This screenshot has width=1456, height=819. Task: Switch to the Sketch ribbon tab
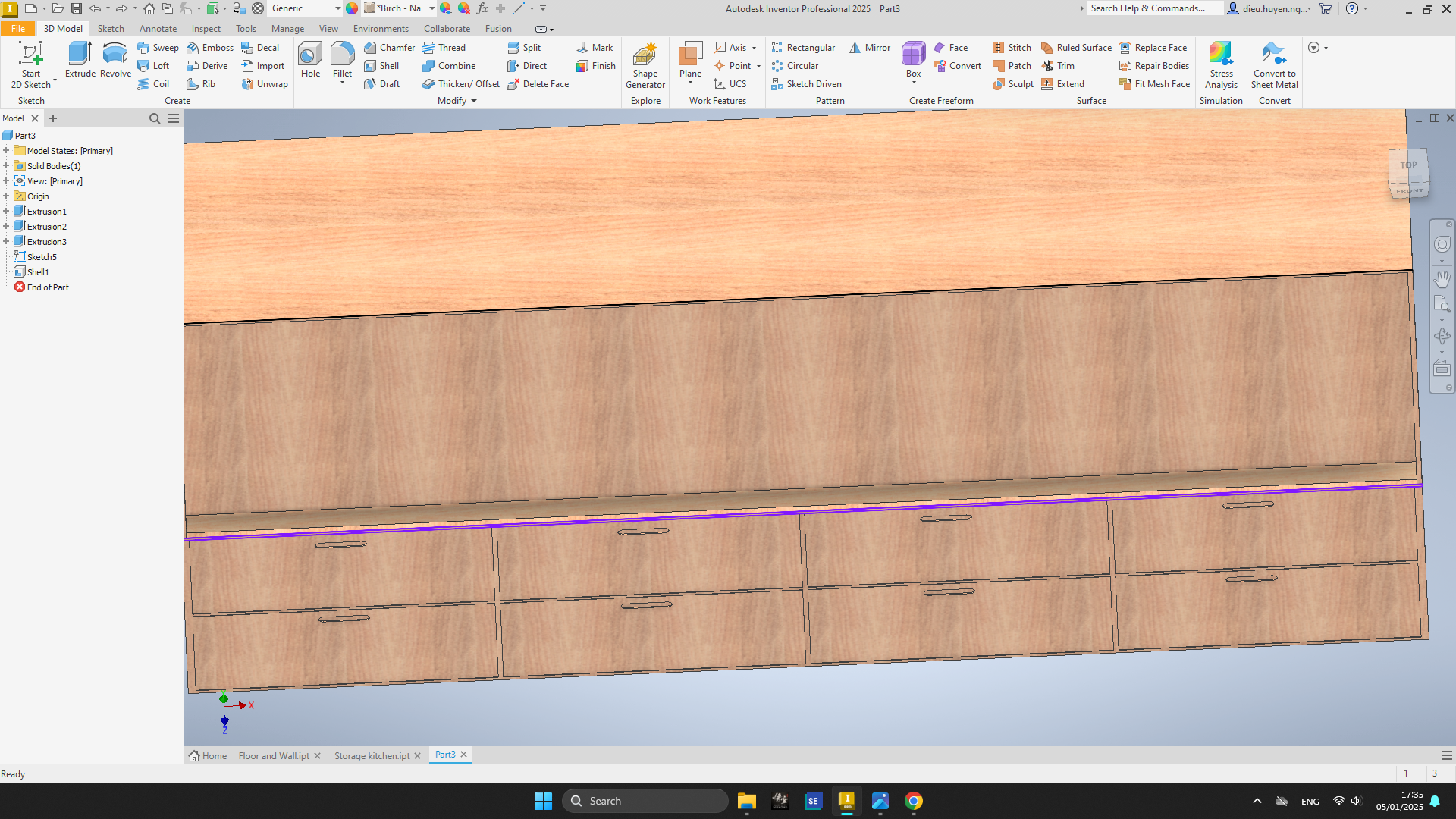coord(111,29)
